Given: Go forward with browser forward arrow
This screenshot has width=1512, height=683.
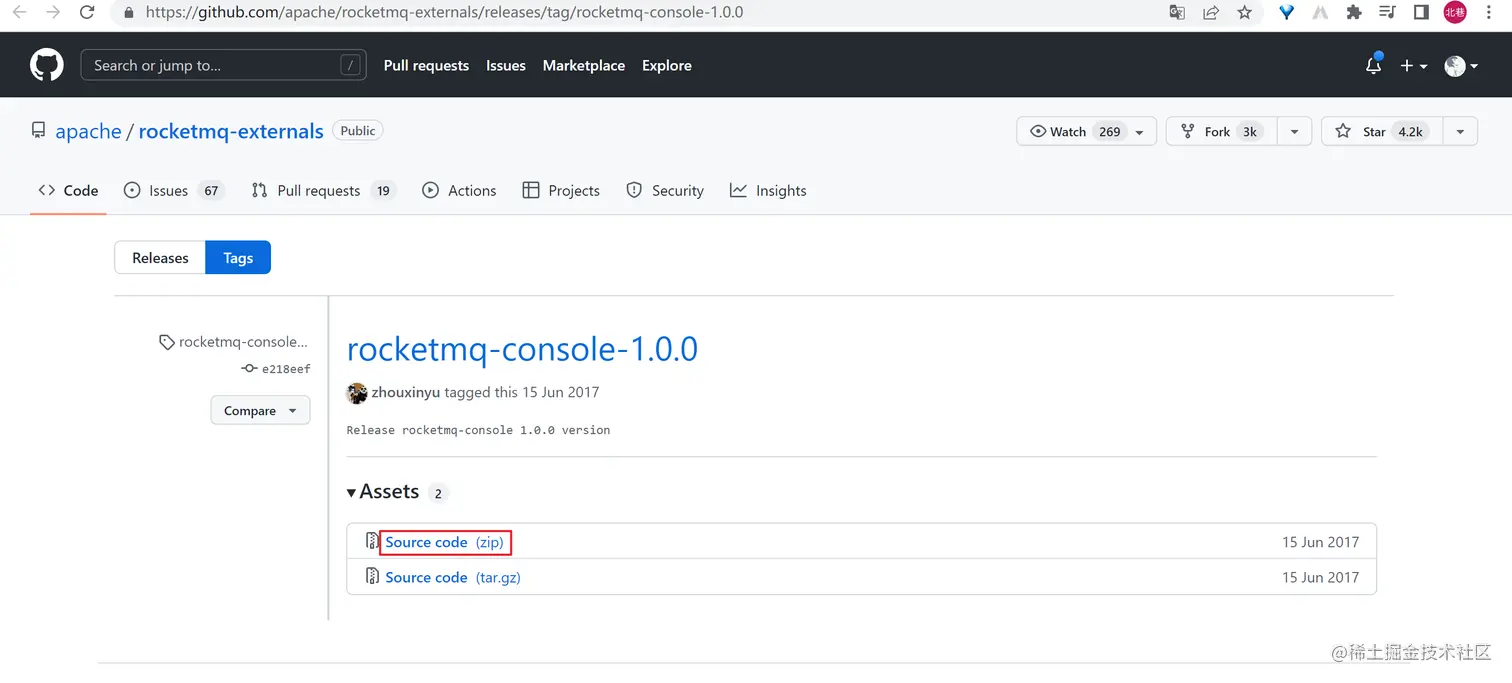Looking at the screenshot, I should point(53,13).
